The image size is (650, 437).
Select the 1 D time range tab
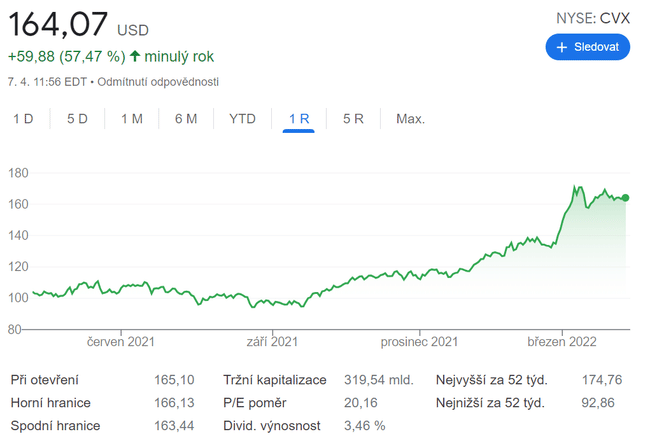coord(23,119)
